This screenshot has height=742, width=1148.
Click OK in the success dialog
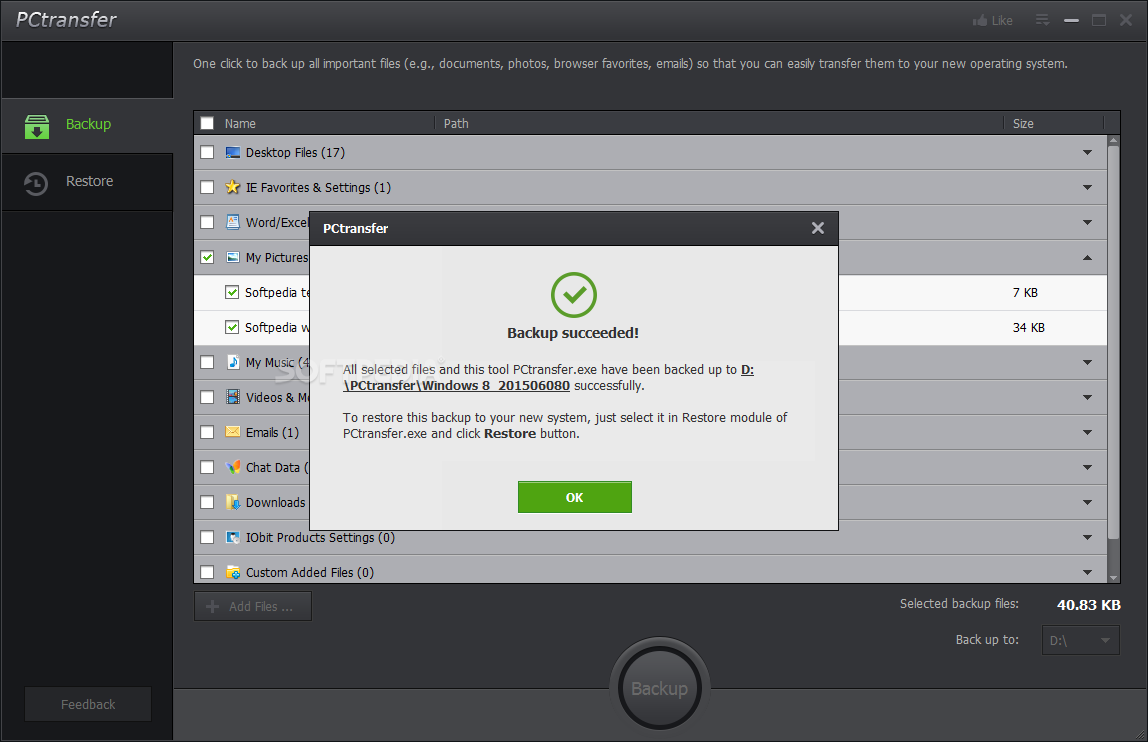(575, 497)
